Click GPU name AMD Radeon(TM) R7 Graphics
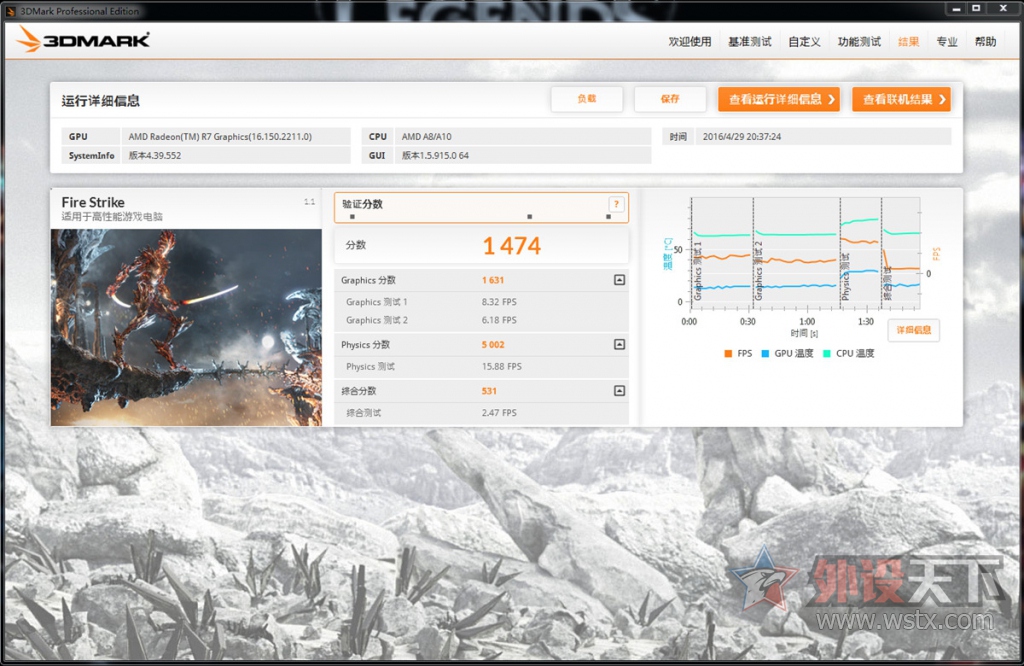 (220, 136)
